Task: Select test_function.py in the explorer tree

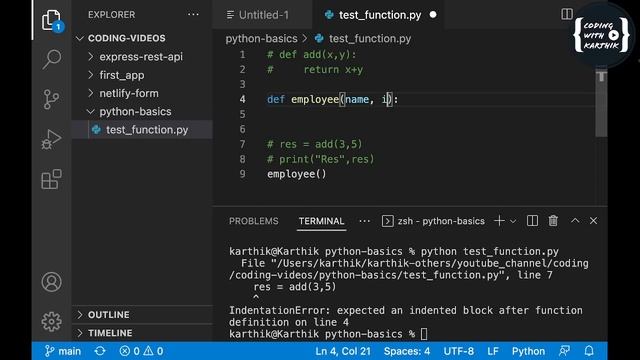Action: (142, 129)
